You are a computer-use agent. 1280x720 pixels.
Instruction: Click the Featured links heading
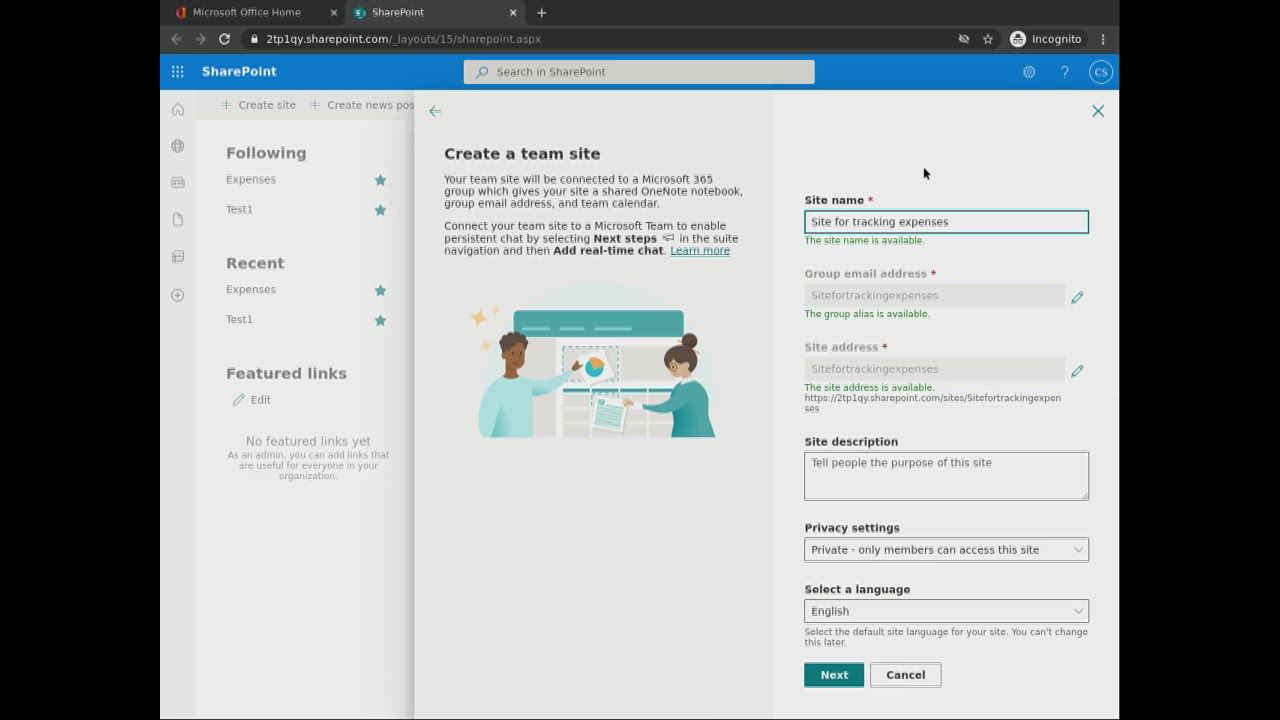286,373
